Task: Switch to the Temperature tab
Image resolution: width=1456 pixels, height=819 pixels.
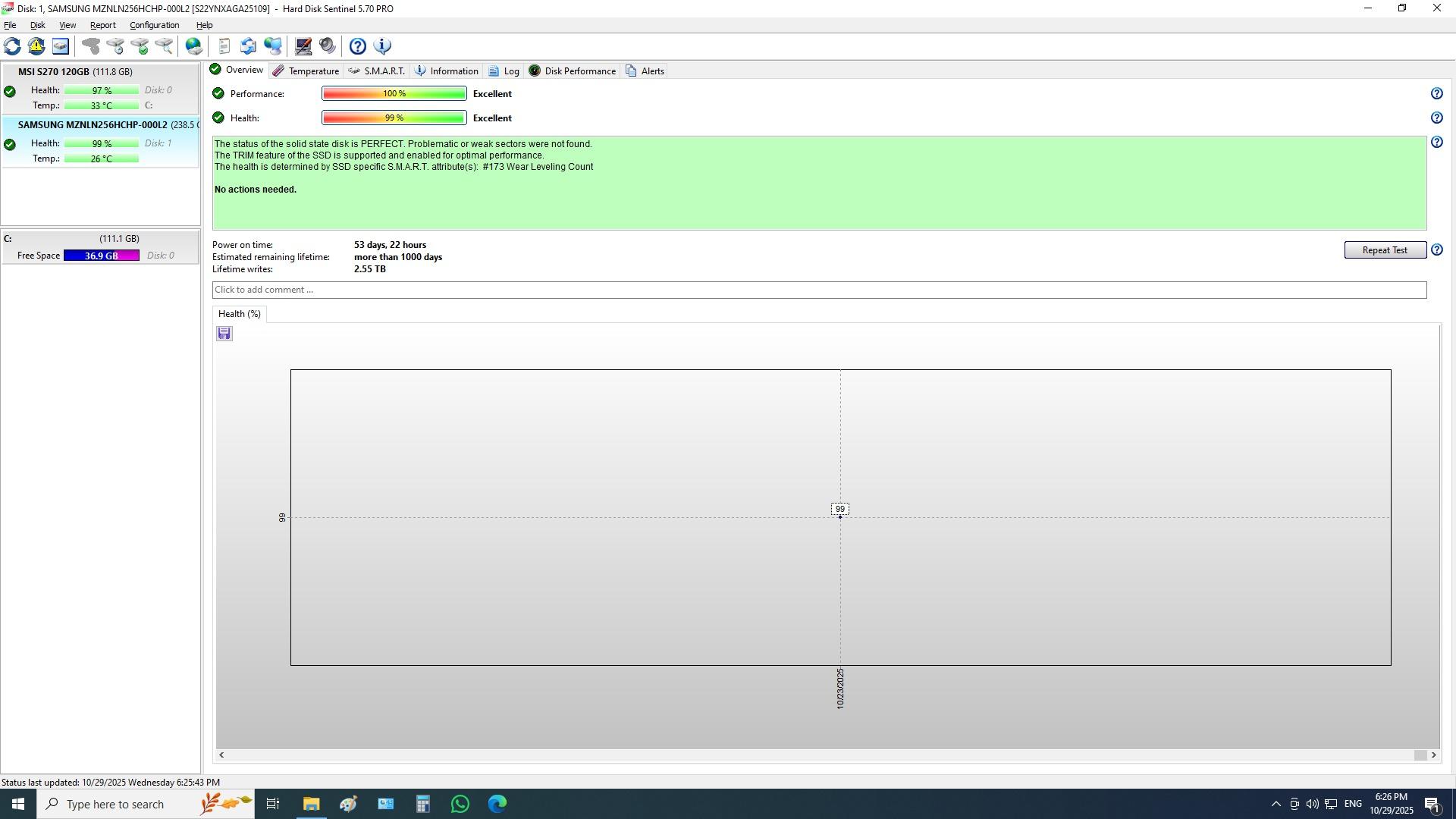Action: click(x=306, y=71)
